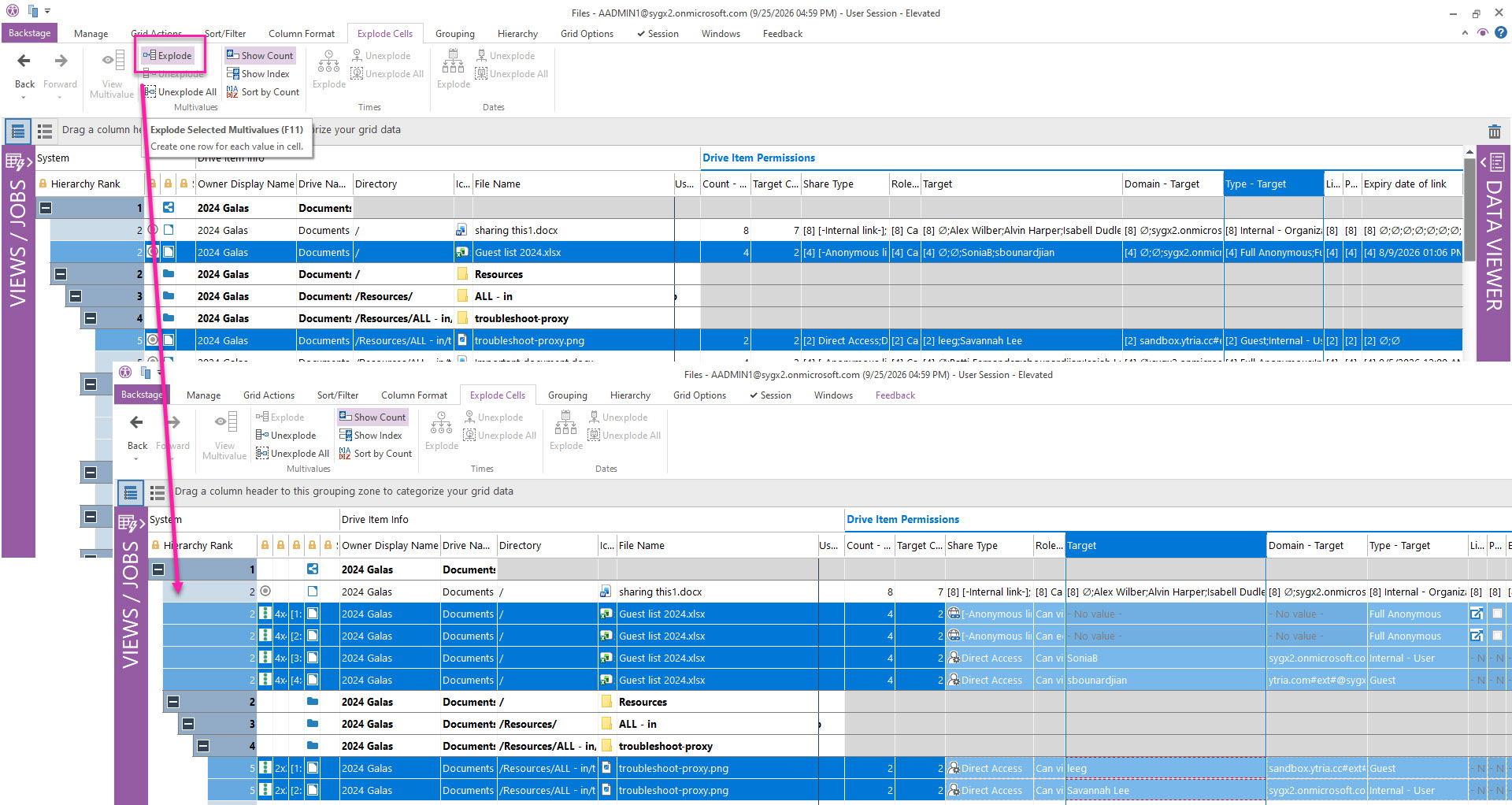Image resolution: width=1512 pixels, height=805 pixels.
Task: Click the purple eye icon near help
Action: [x=1483, y=32]
